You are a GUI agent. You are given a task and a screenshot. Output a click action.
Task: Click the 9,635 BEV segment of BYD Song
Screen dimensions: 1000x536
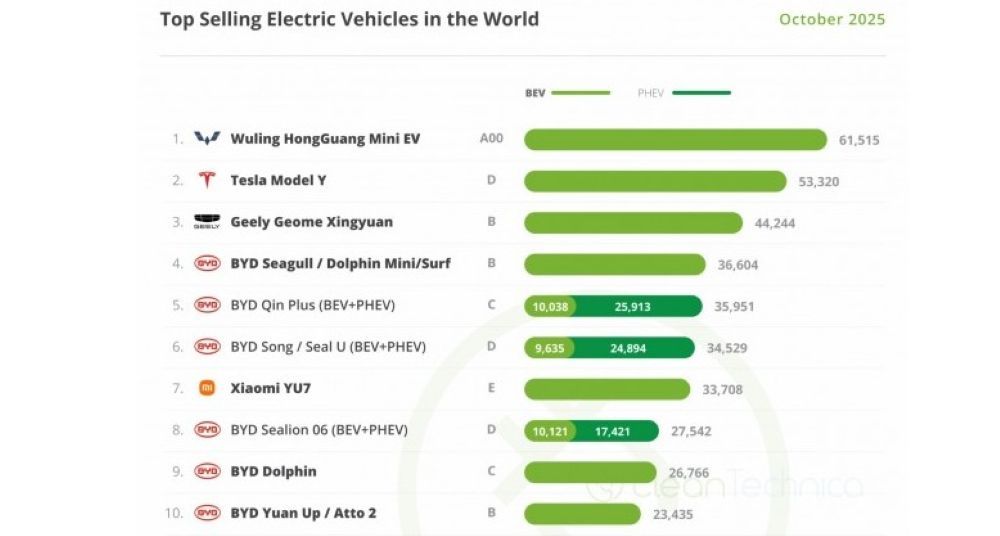coord(550,348)
